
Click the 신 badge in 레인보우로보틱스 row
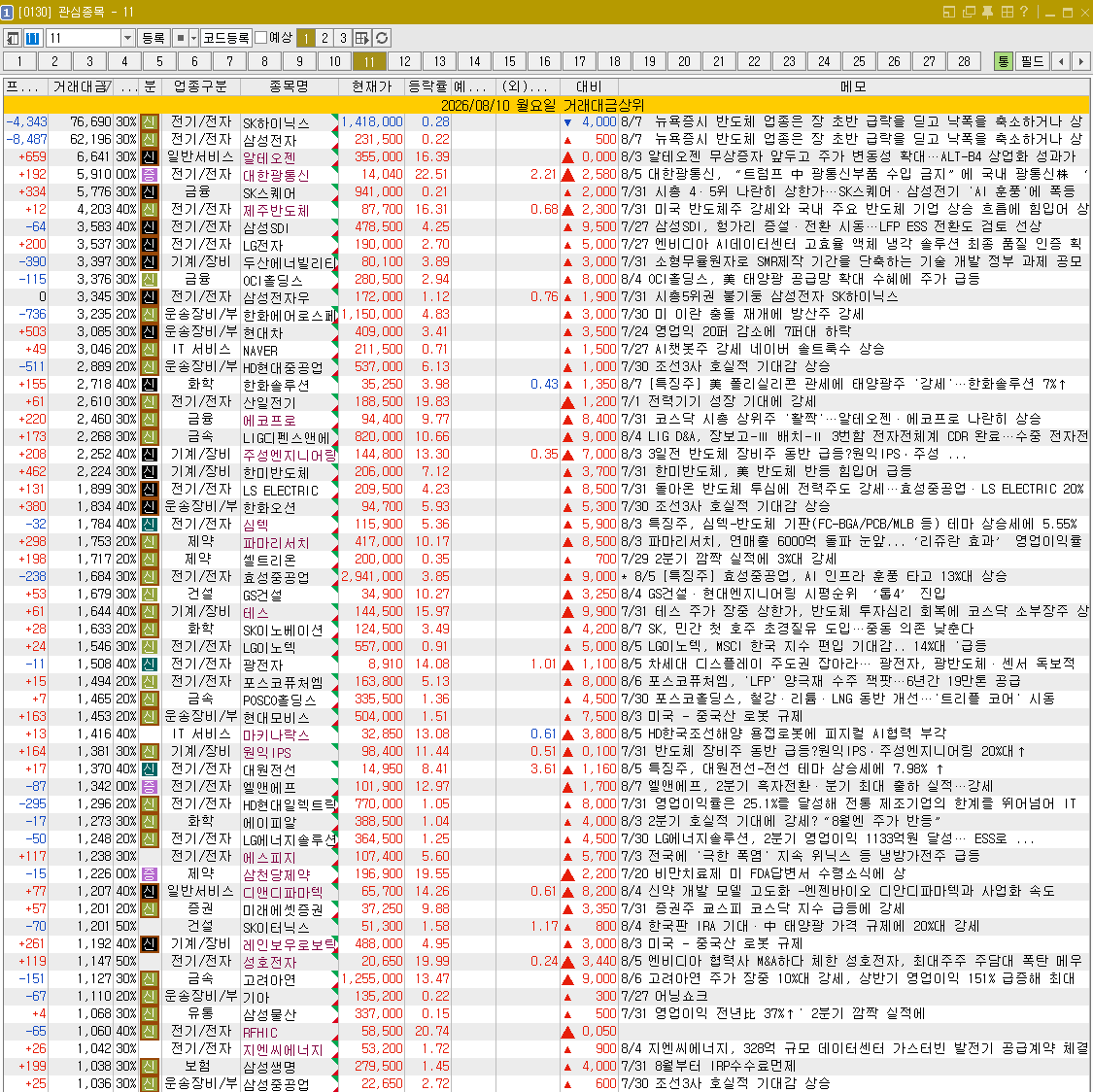(x=150, y=943)
